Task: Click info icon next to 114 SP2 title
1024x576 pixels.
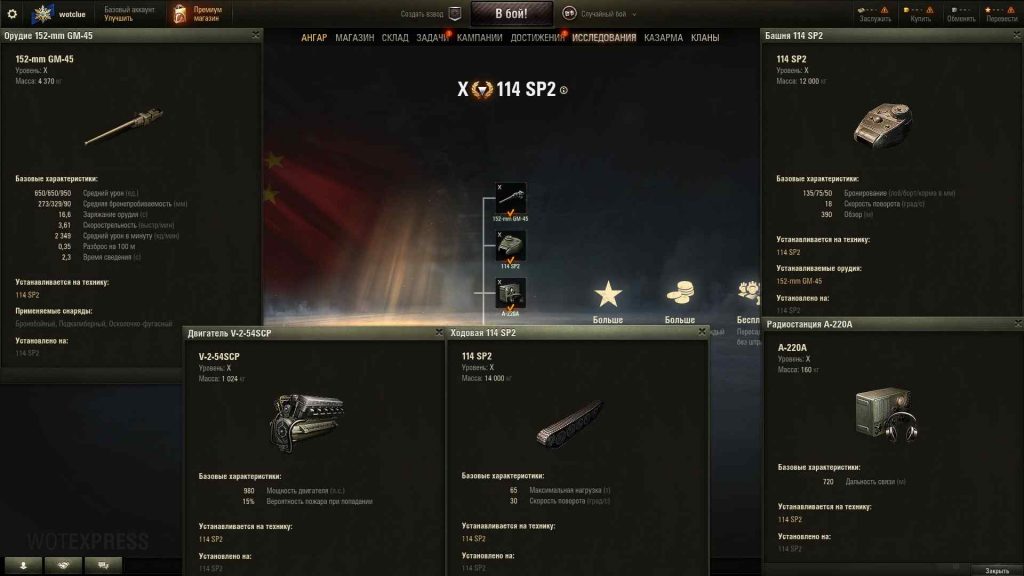Action: point(564,90)
